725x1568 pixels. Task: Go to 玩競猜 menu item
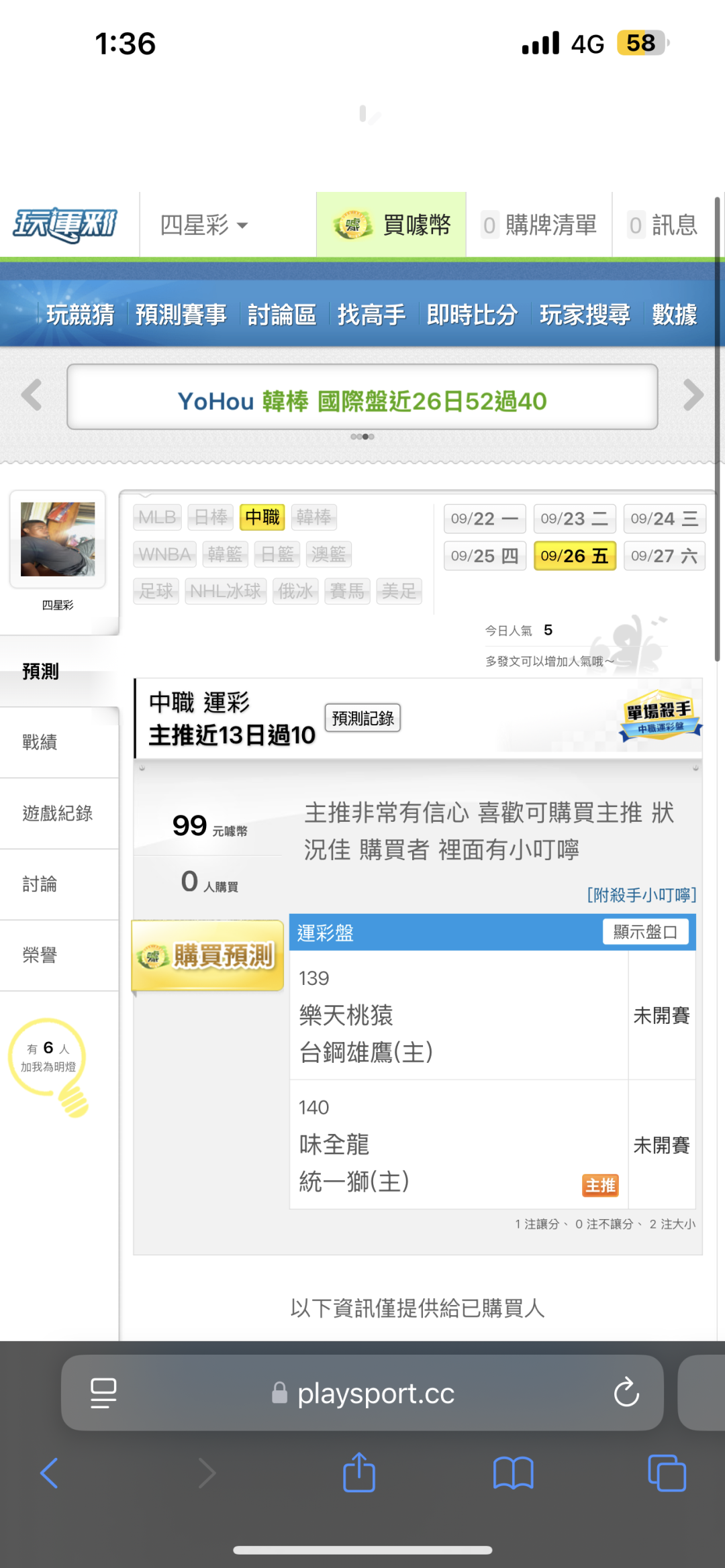(81, 314)
